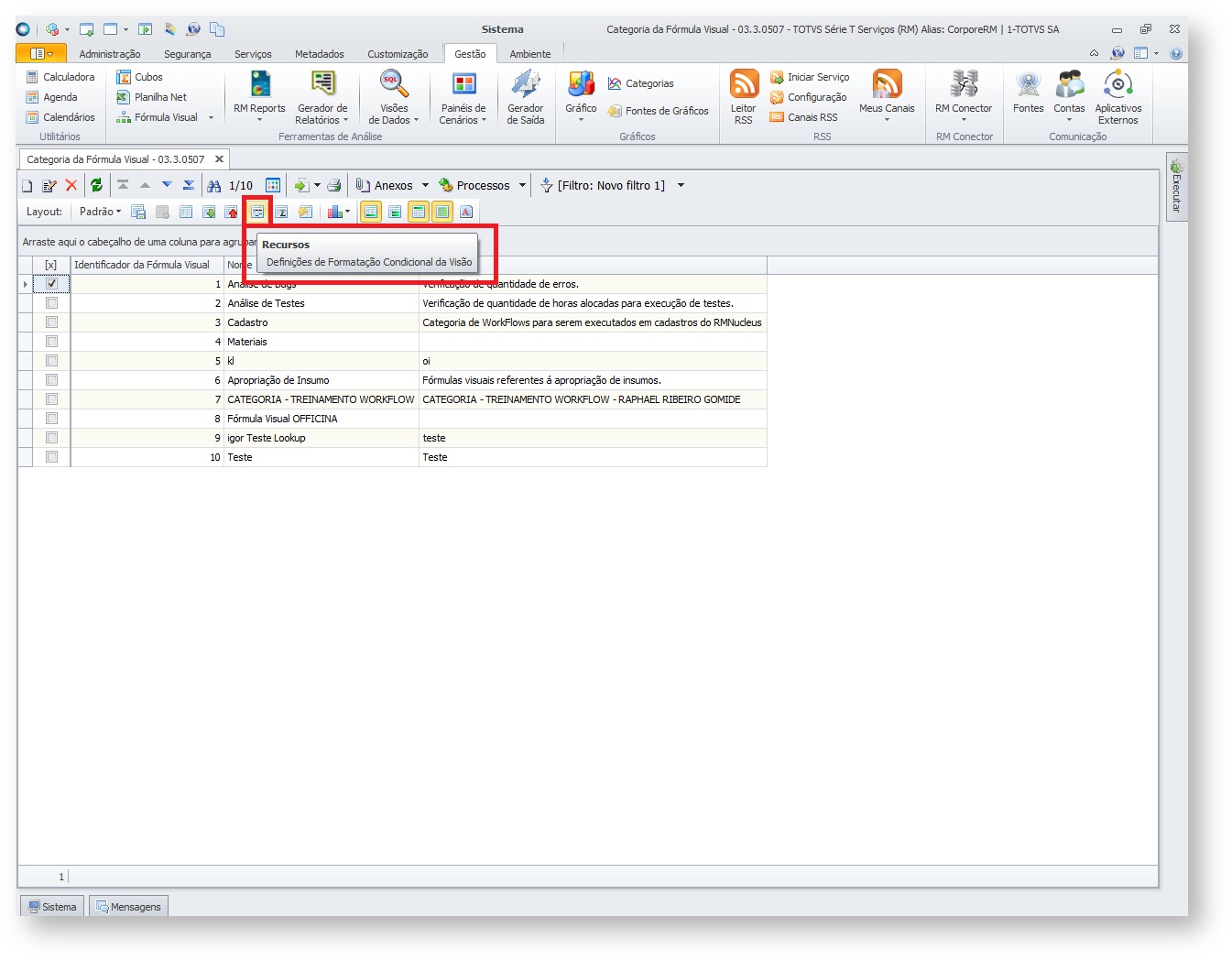This screenshot has height=960, width=1232.
Task: Delete the record with the red X icon
Action: pos(71,186)
